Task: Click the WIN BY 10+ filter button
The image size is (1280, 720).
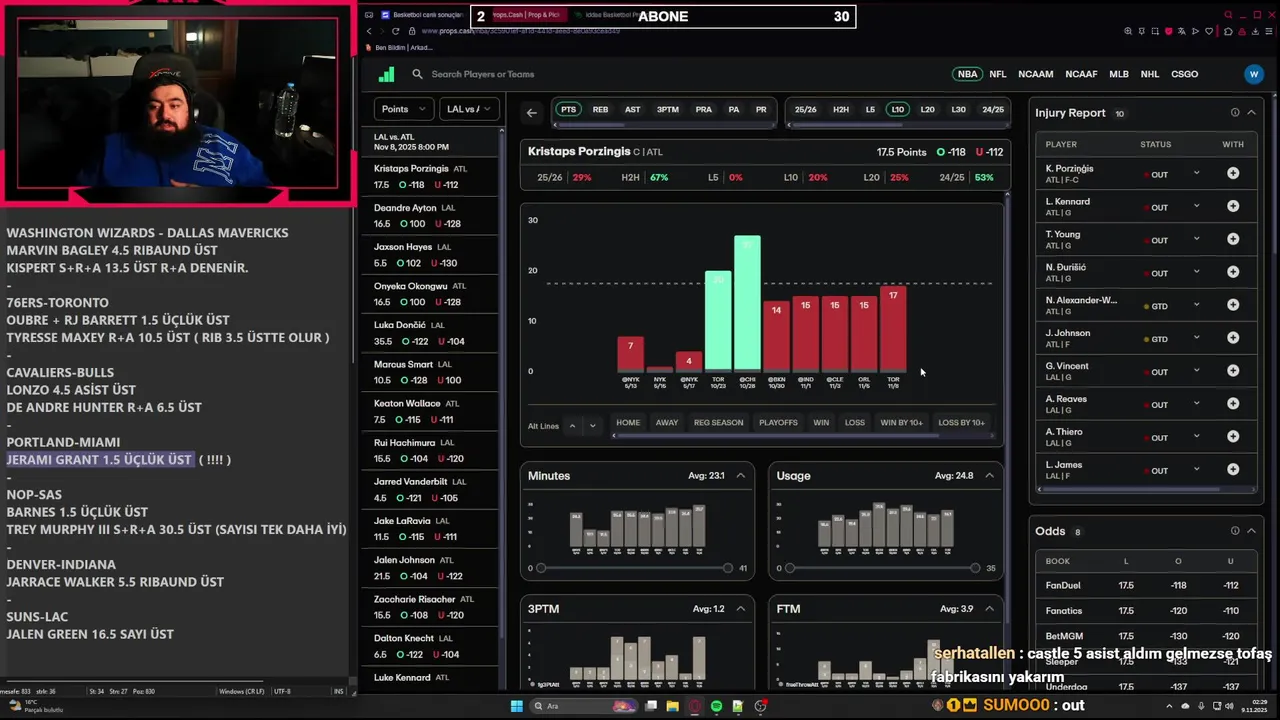Action: pos(901,422)
